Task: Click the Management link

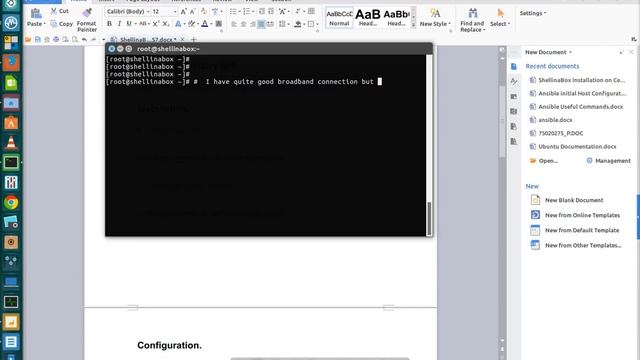Action: coord(609,161)
